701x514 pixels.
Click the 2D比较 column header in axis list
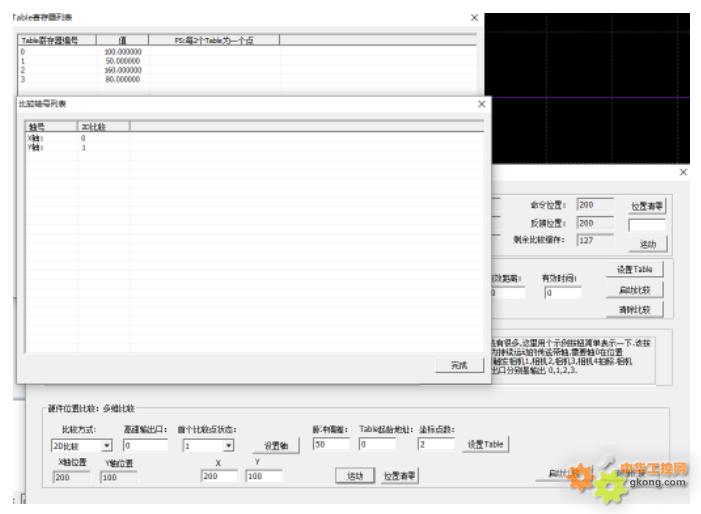point(104,126)
